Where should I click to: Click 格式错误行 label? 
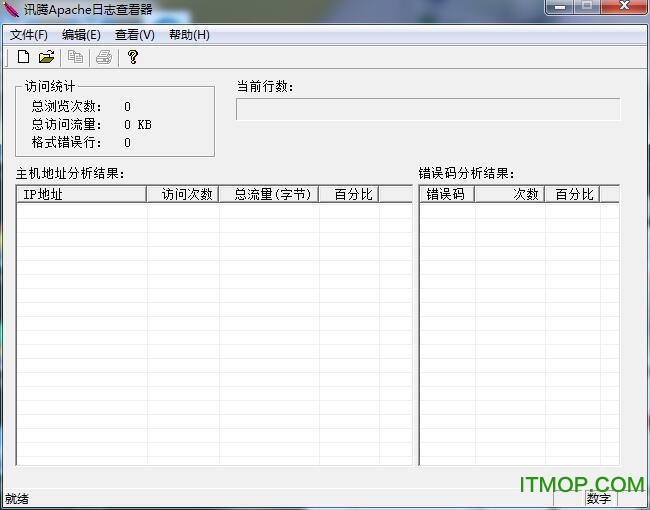pyautogui.click(x=66, y=143)
